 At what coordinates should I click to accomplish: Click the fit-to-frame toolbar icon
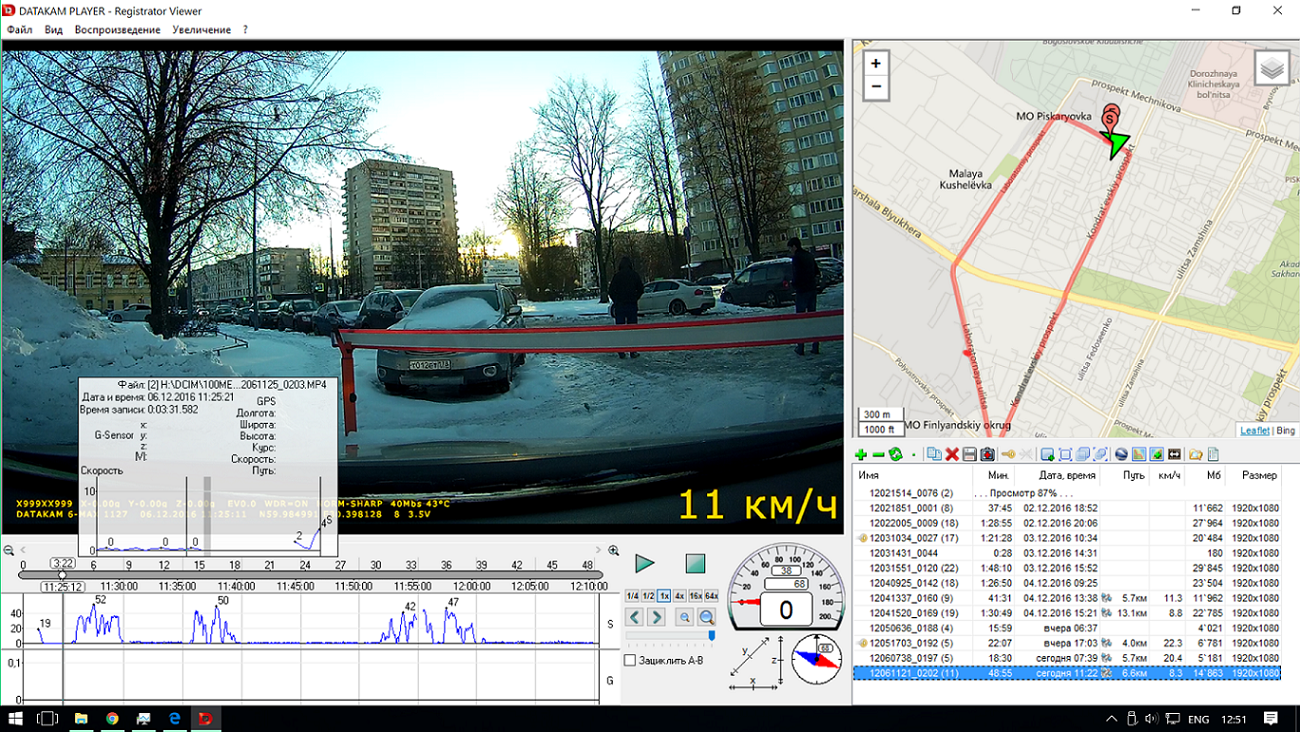tap(1065, 454)
